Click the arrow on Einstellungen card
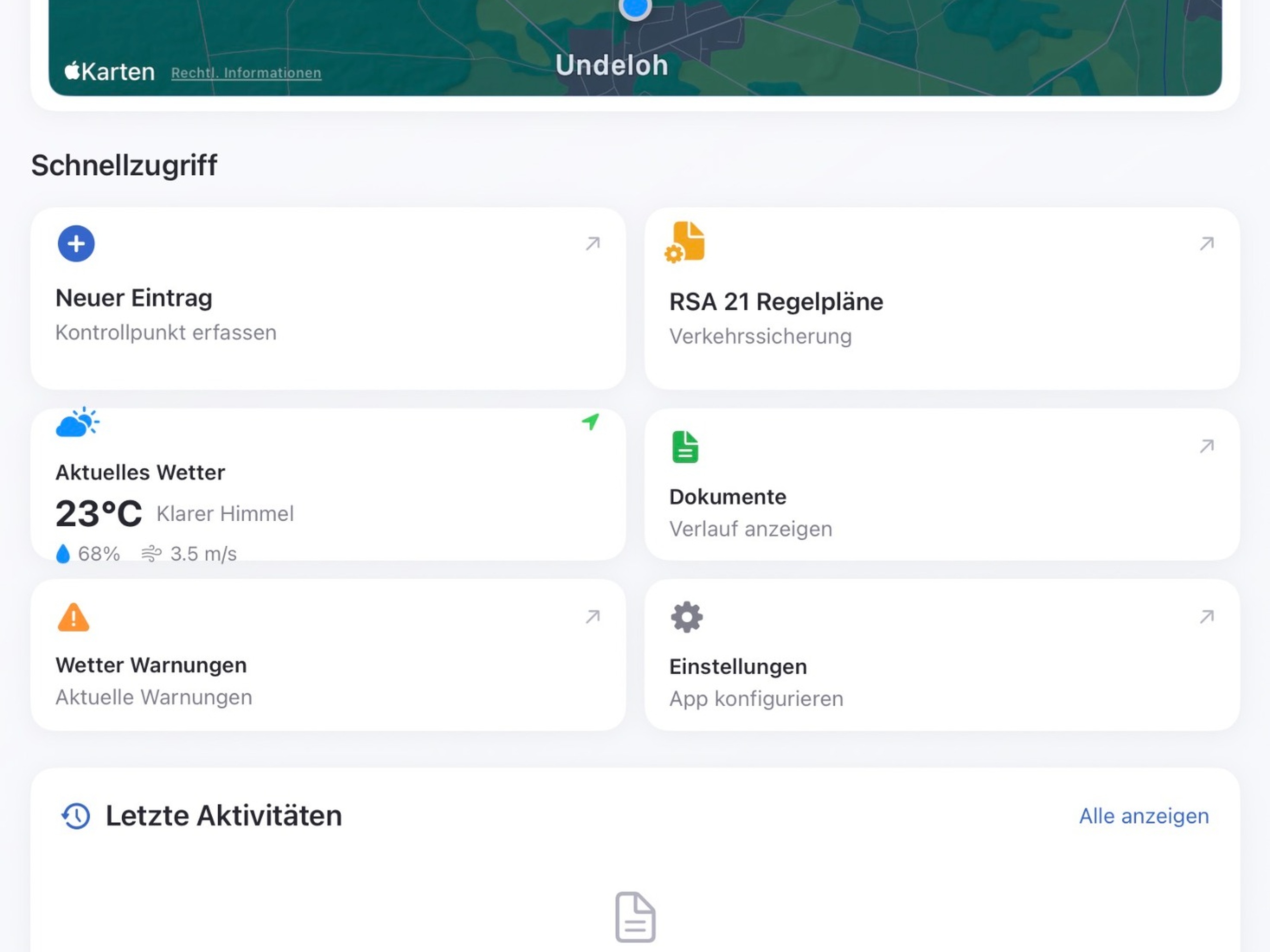The image size is (1270, 952). 1207,617
